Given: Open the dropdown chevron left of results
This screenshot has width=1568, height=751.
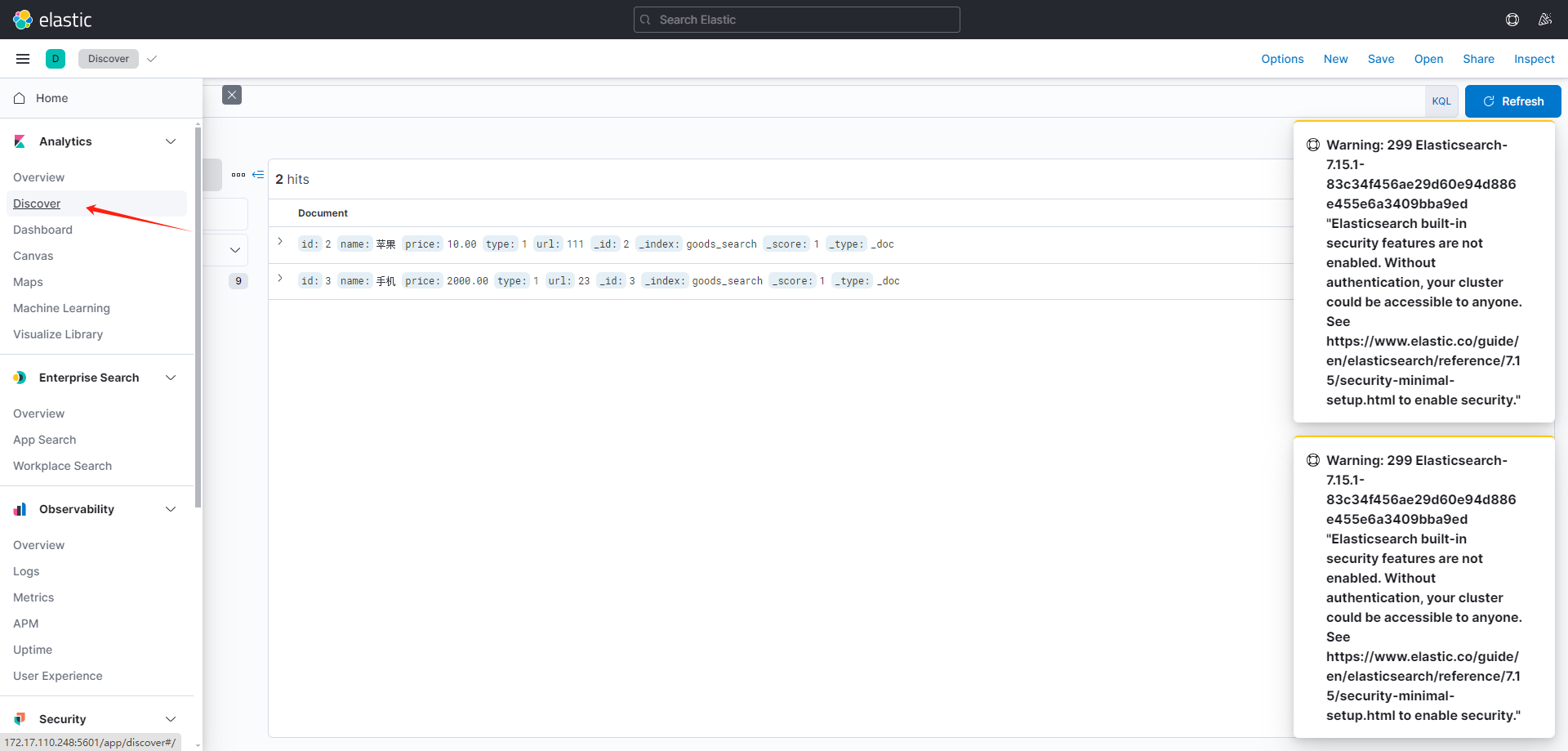Looking at the screenshot, I should (x=235, y=250).
